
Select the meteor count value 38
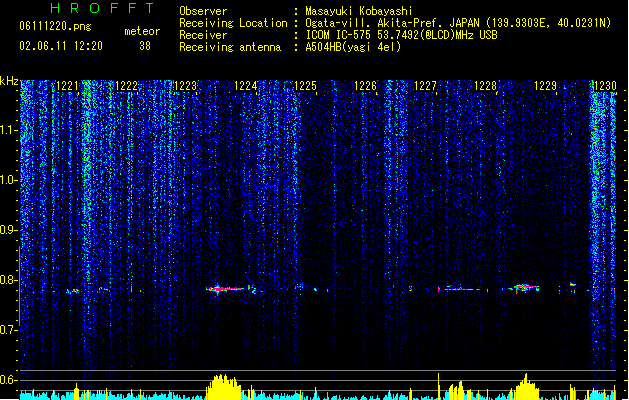(x=145, y=46)
